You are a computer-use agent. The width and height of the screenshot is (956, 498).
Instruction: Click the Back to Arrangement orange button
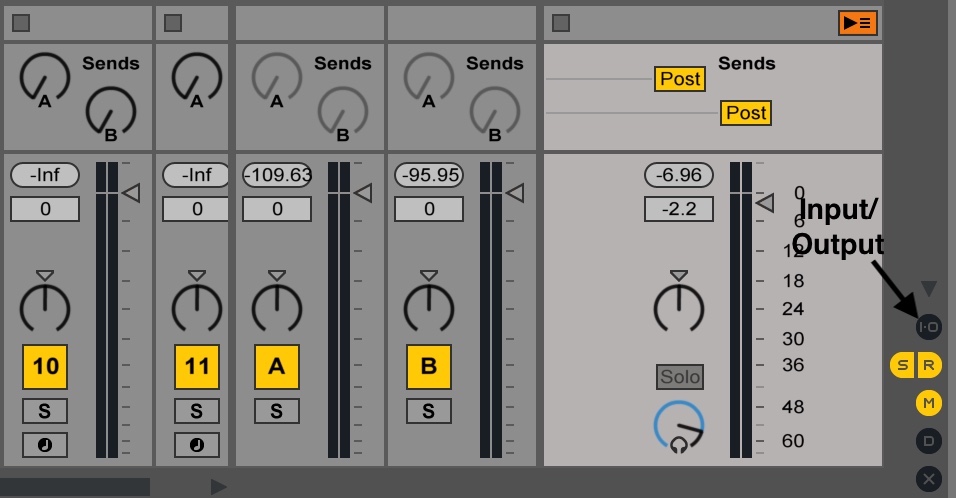click(857, 23)
